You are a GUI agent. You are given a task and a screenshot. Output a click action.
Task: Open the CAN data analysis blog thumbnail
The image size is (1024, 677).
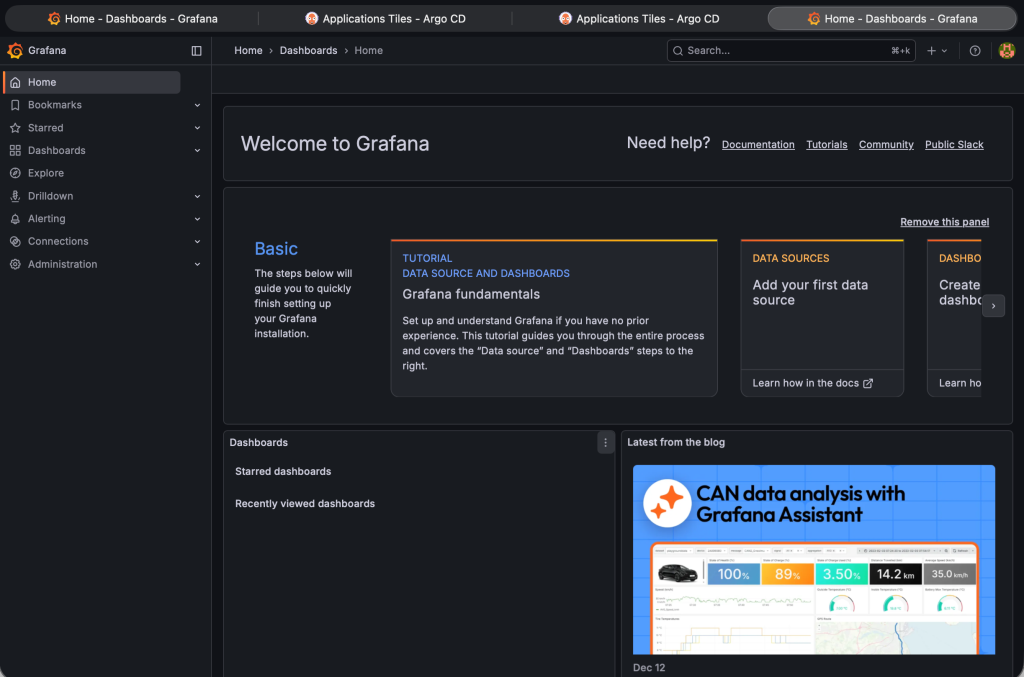813,559
